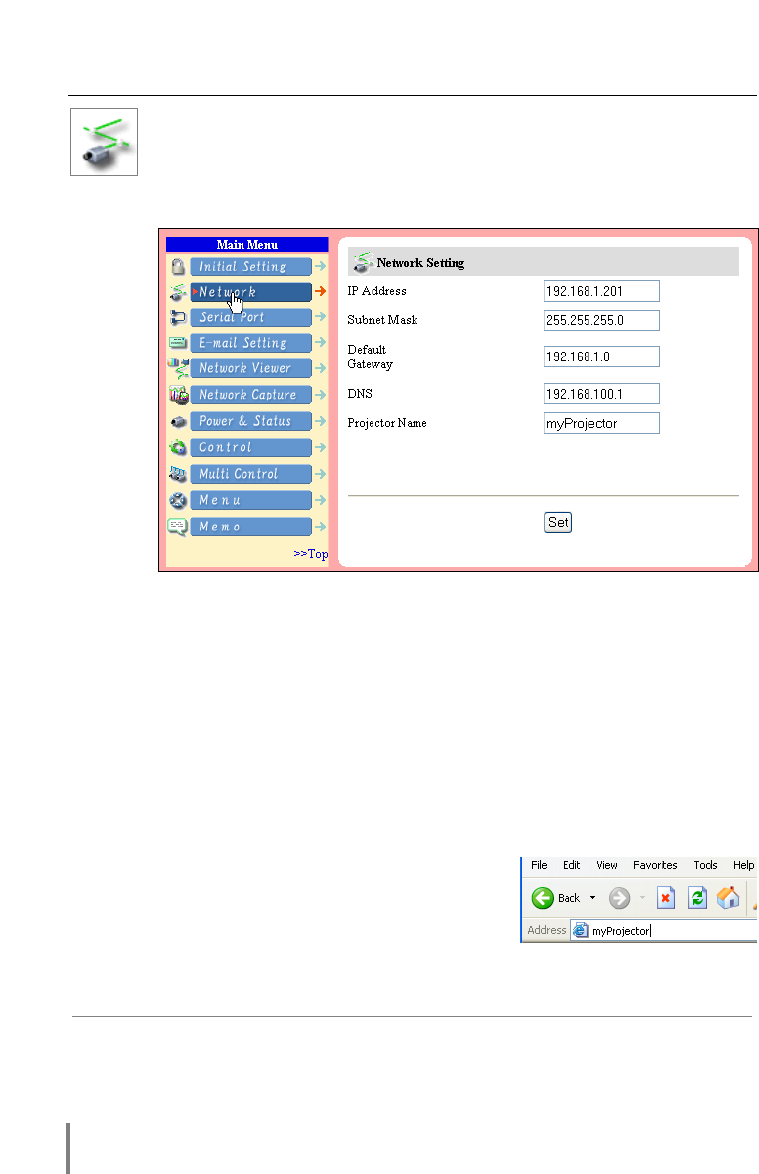Click the browser Forward button
Viewport: 759px width, 1174px height.
619,898
